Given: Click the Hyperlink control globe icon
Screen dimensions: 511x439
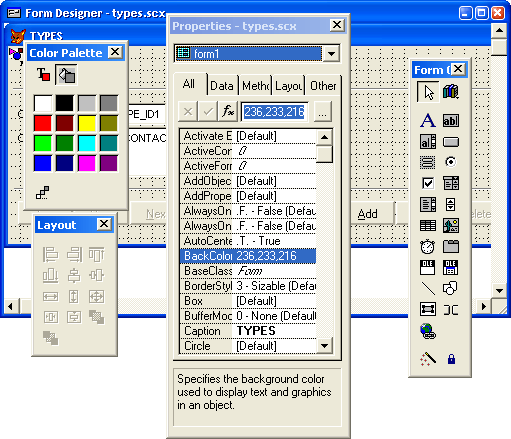Looking at the screenshot, I should [x=428, y=331].
